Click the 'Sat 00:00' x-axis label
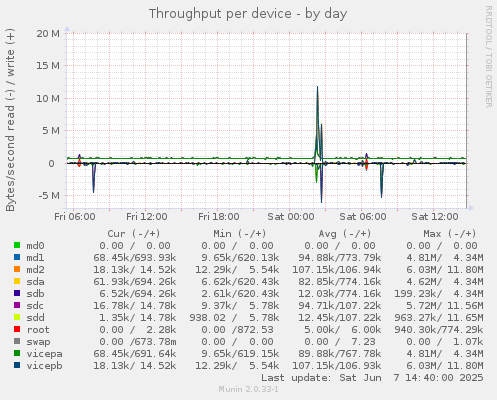Viewport: 497px width, 400px height. 291,217
